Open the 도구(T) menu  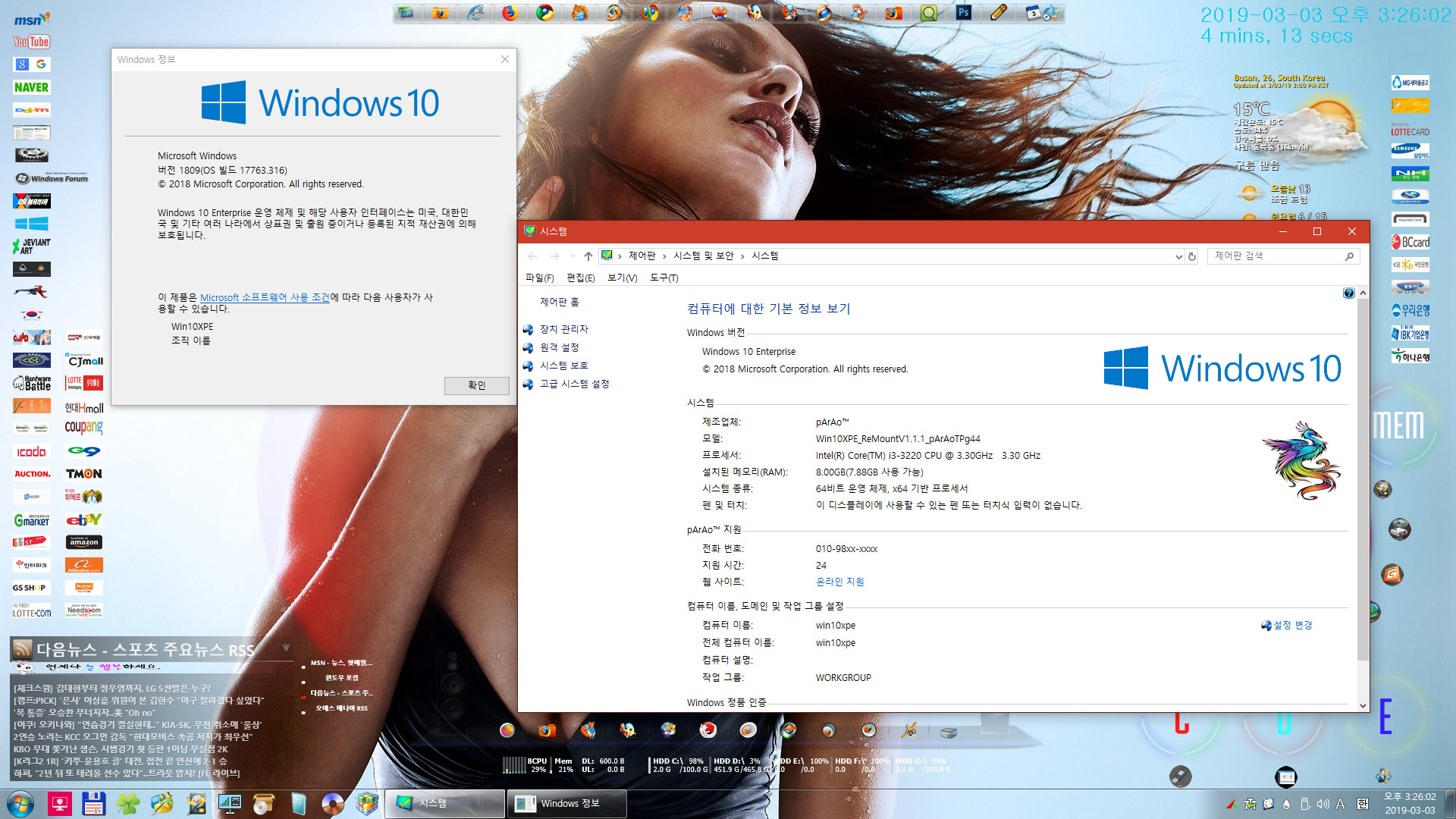(x=664, y=278)
